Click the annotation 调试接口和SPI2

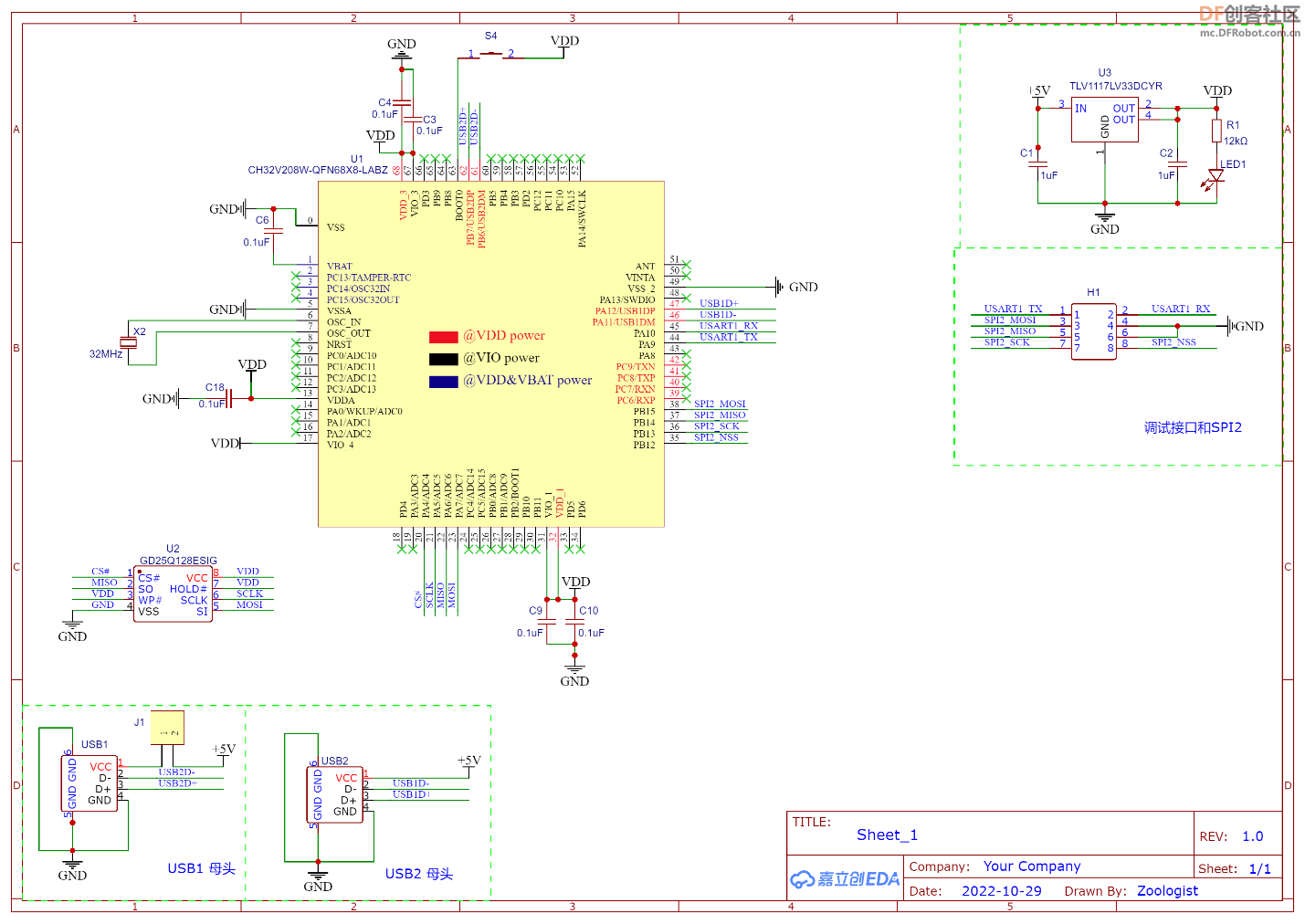pos(1193,427)
